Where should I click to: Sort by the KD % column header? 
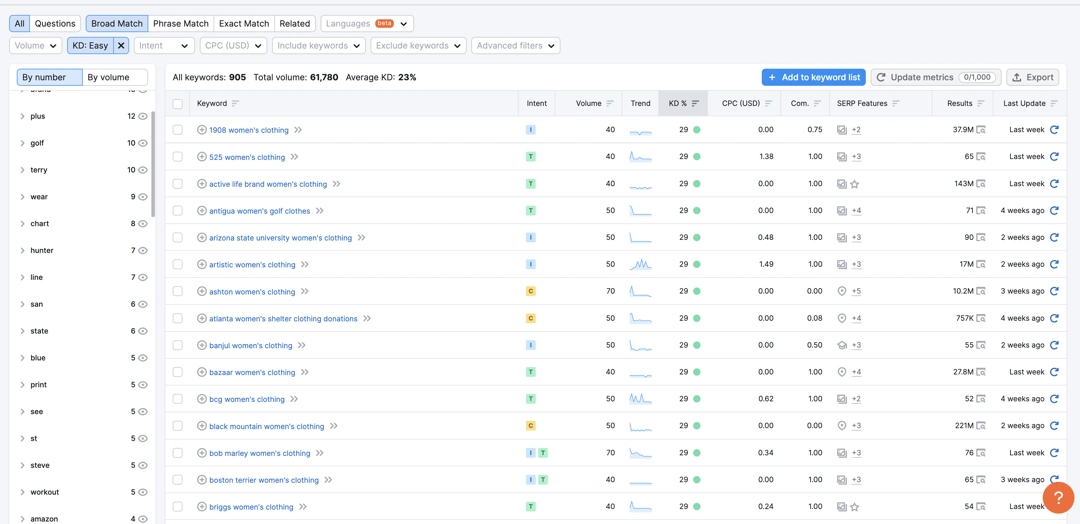coord(683,103)
